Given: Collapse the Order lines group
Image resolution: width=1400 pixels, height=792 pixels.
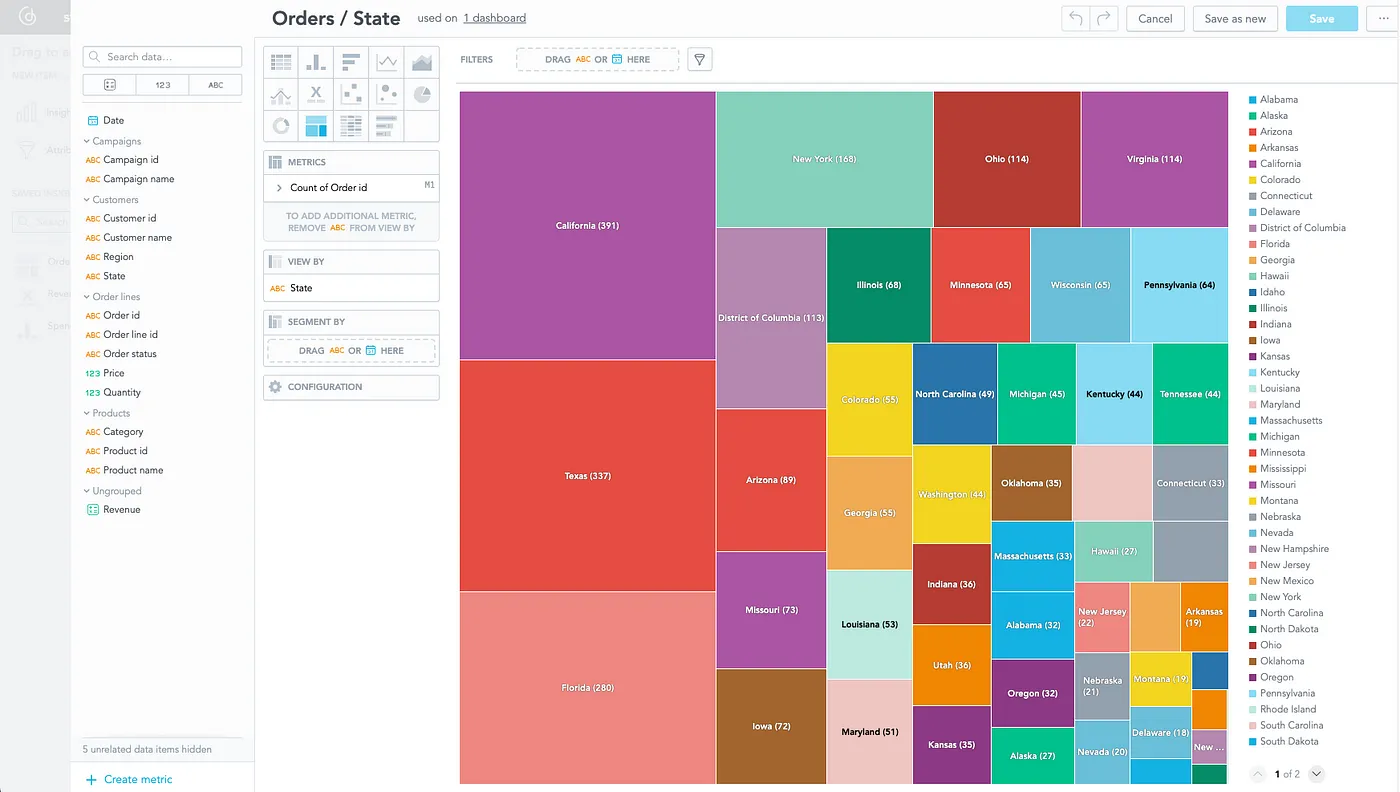Looking at the screenshot, I should click(x=87, y=297).
